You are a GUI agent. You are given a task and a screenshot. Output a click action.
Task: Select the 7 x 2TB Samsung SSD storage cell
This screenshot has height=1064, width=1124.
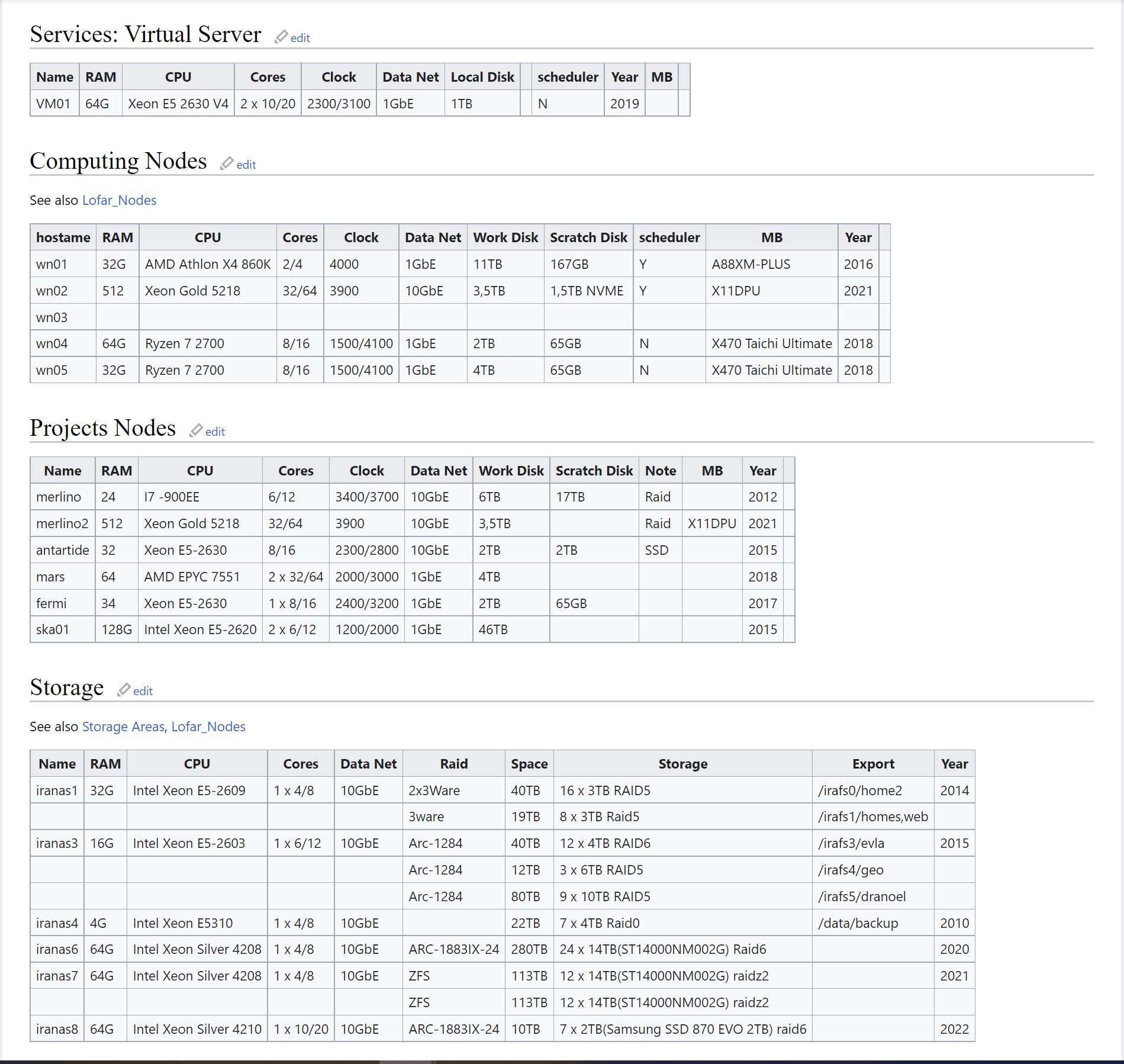coord(683,1029)
